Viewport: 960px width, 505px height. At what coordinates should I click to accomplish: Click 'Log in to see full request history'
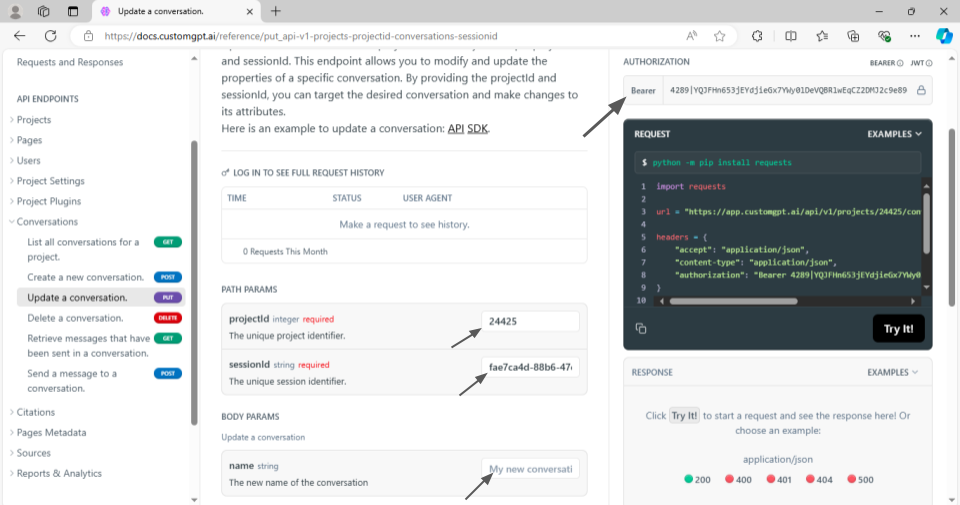303,173
